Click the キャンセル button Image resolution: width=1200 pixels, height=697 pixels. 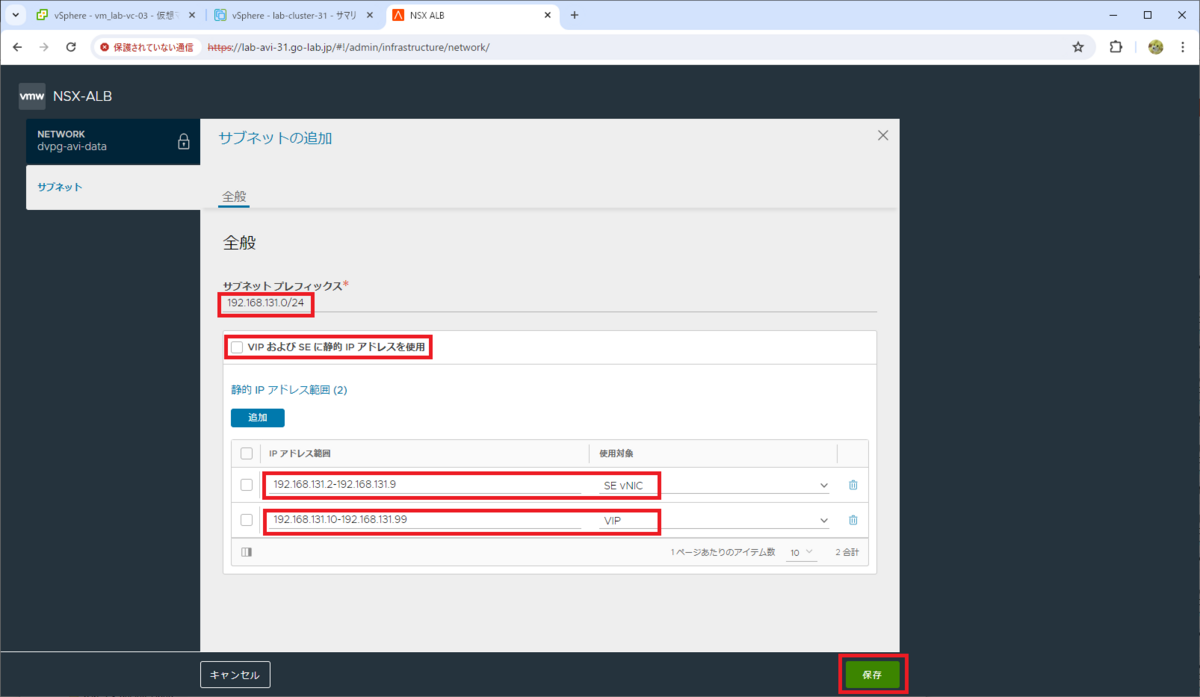pos(235,675)
